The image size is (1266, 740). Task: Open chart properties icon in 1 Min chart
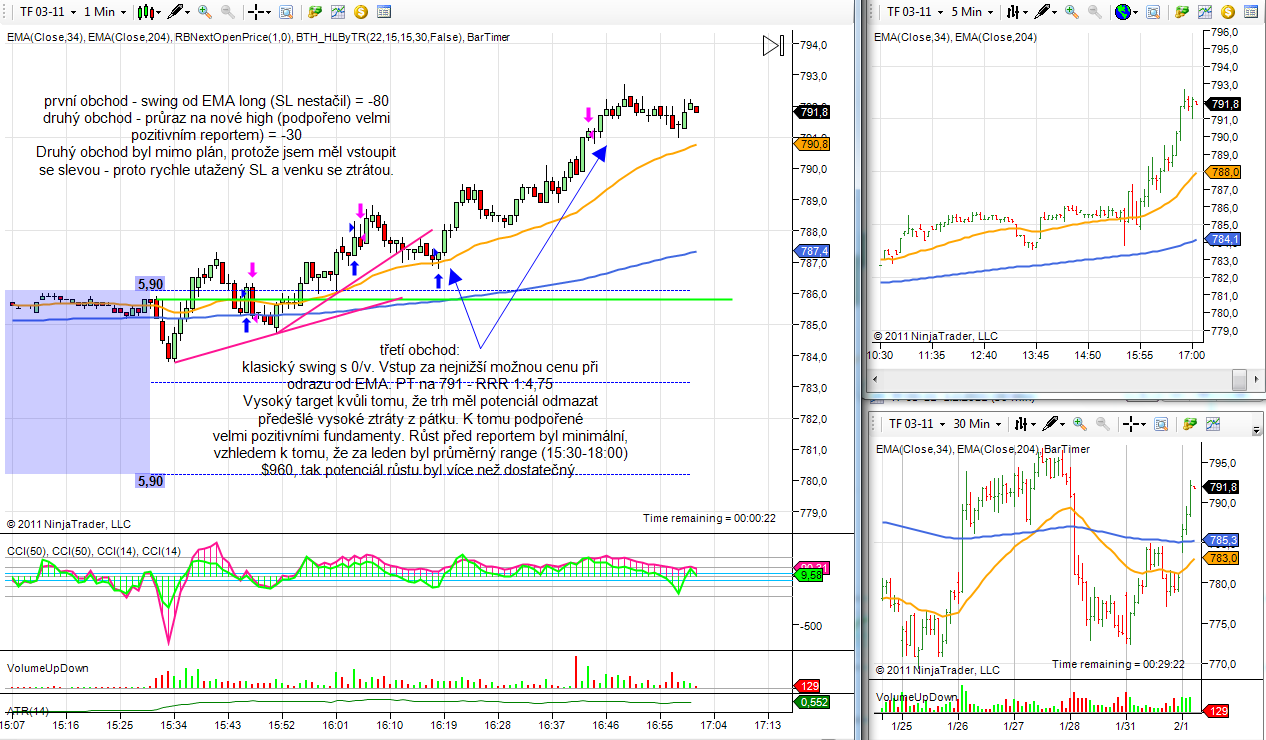382,12
